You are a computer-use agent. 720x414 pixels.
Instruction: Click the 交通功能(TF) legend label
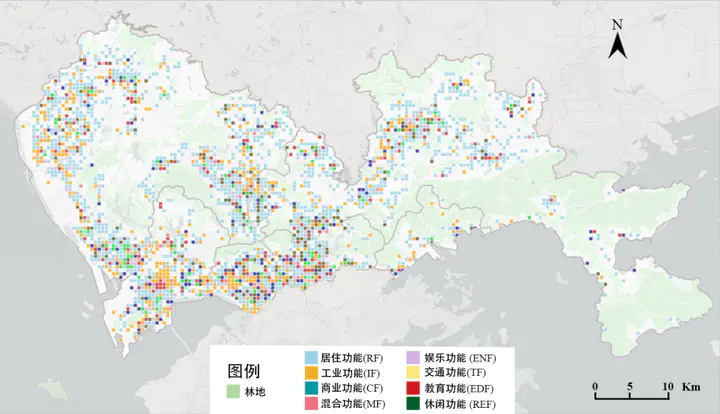tap(455, 373)
